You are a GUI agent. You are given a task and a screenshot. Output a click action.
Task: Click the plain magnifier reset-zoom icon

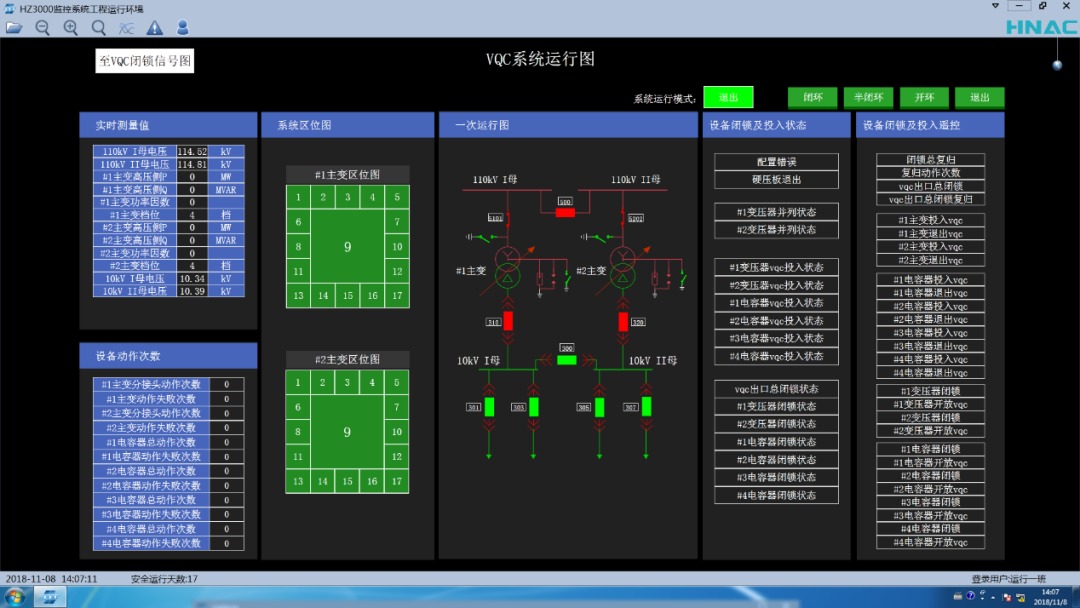pyautogui.click(x=98, y=28)
